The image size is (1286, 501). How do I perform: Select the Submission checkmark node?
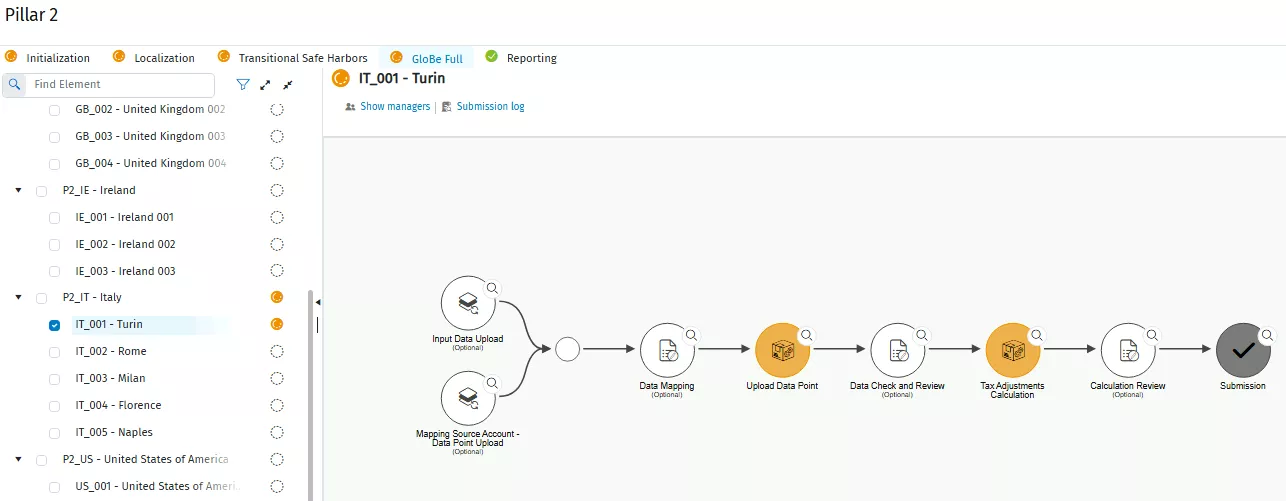click(x=1242, y=350)
